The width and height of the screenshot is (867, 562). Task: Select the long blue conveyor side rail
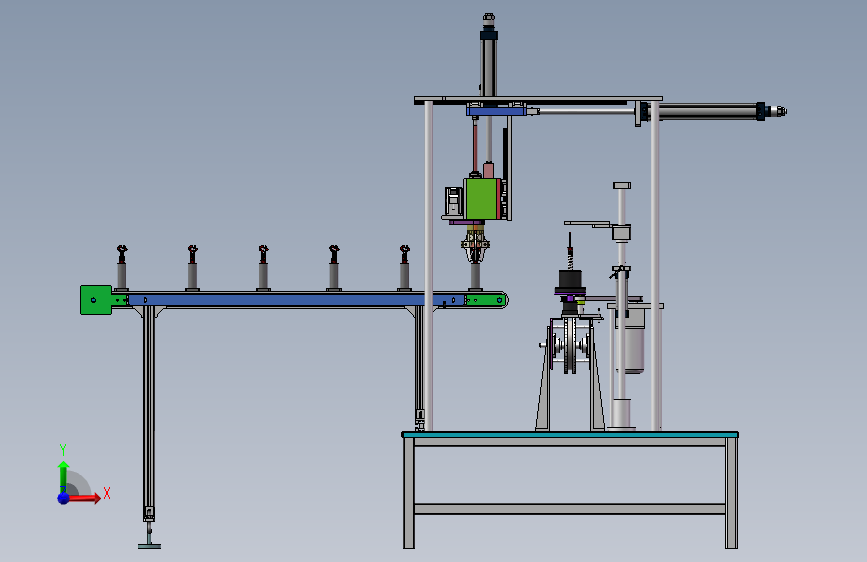pos(296,300)
